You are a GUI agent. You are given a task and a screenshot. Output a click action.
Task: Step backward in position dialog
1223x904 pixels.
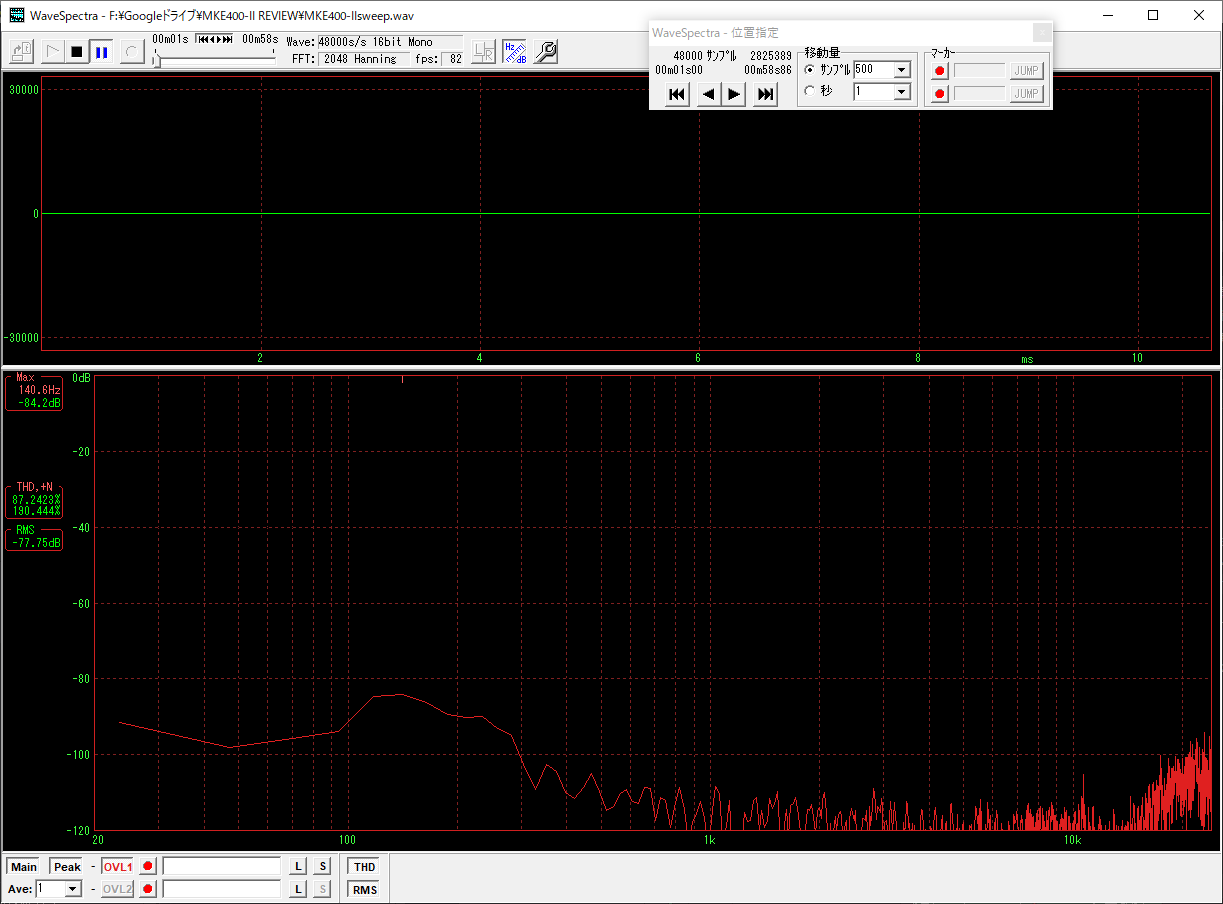pos(707,94)
